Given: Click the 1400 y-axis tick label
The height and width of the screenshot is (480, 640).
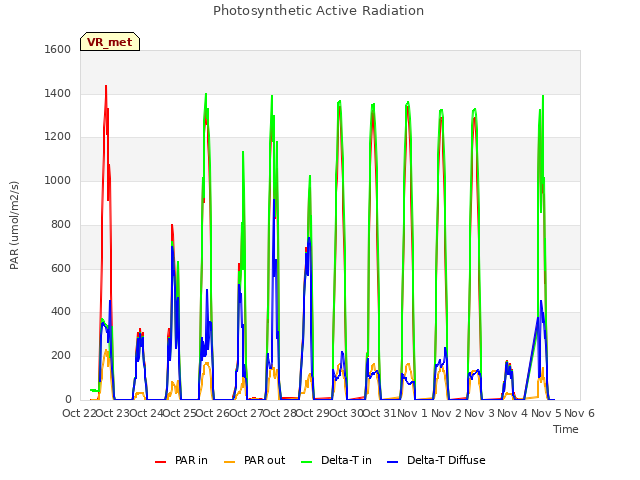Looking at the screenshot, I should point(58,93).
